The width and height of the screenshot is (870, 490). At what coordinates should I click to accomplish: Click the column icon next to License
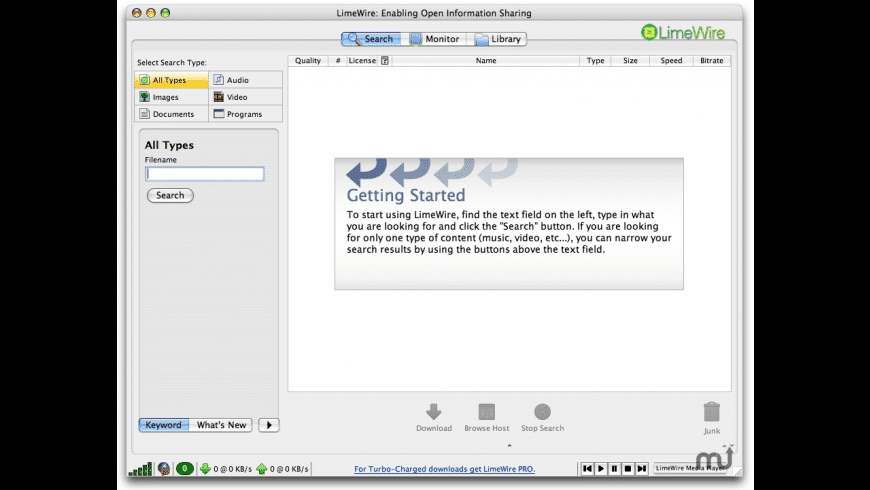point(385,60)
